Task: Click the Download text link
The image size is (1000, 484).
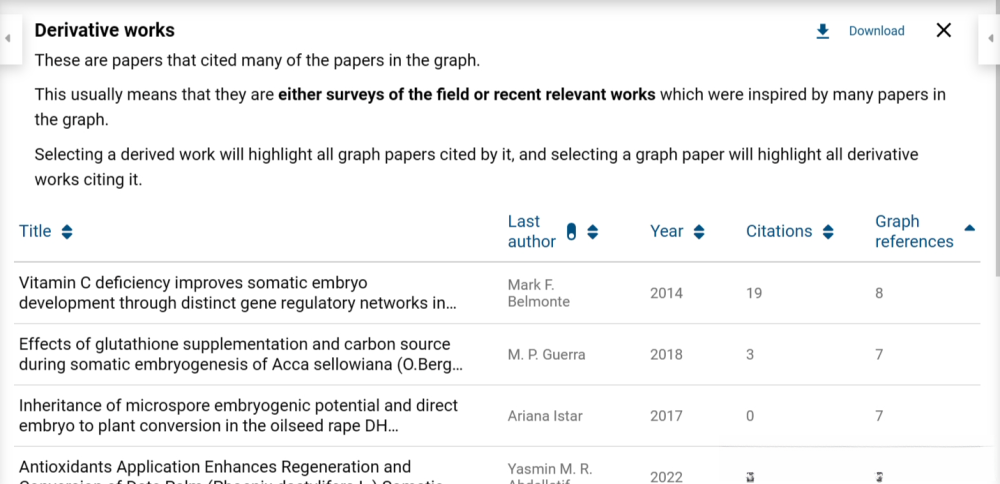Action: (876, 31)
